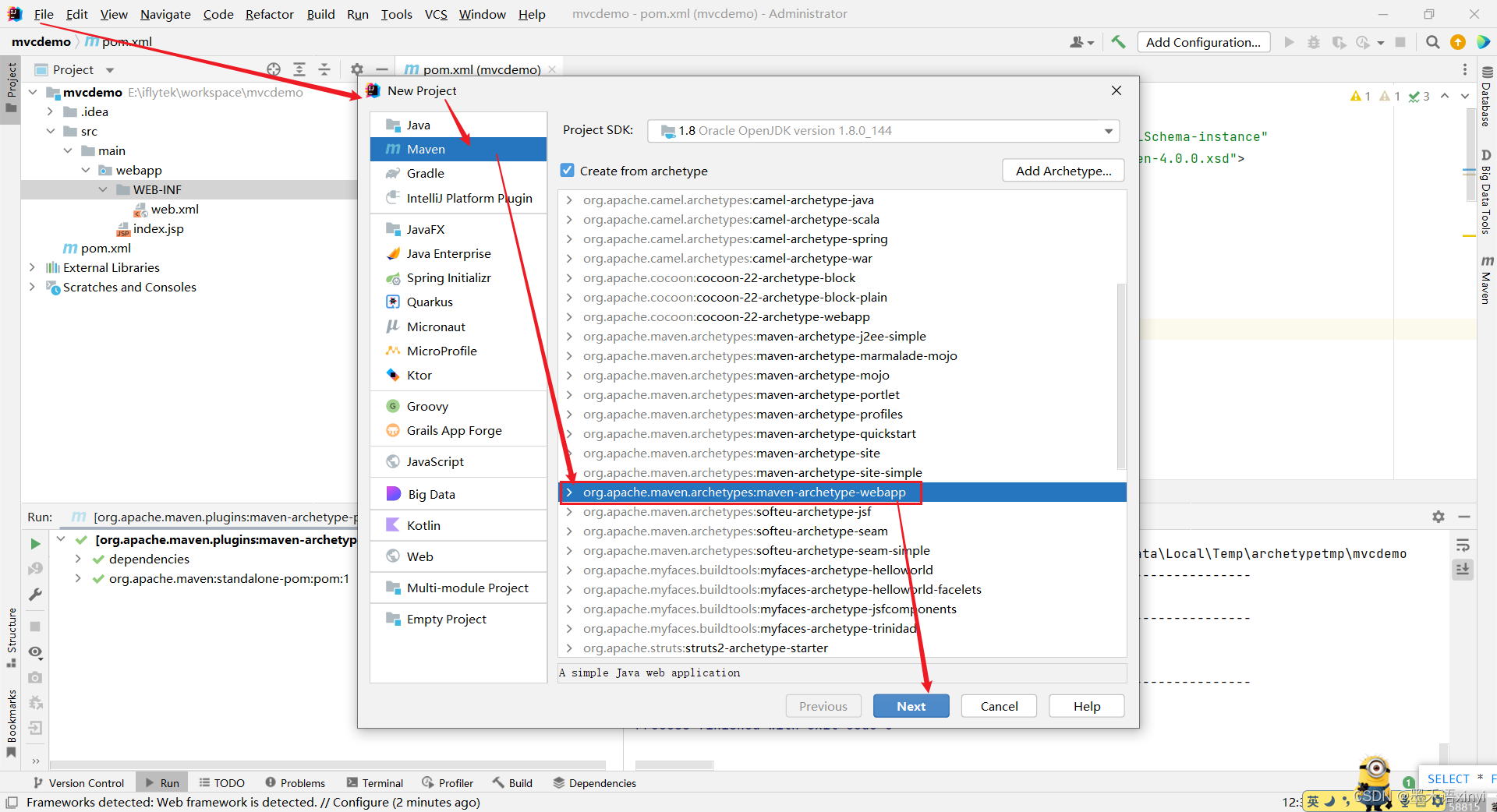1497x812 pixels.
Task: Toggle the eye icon in Run panel
Action: point(35,652)
